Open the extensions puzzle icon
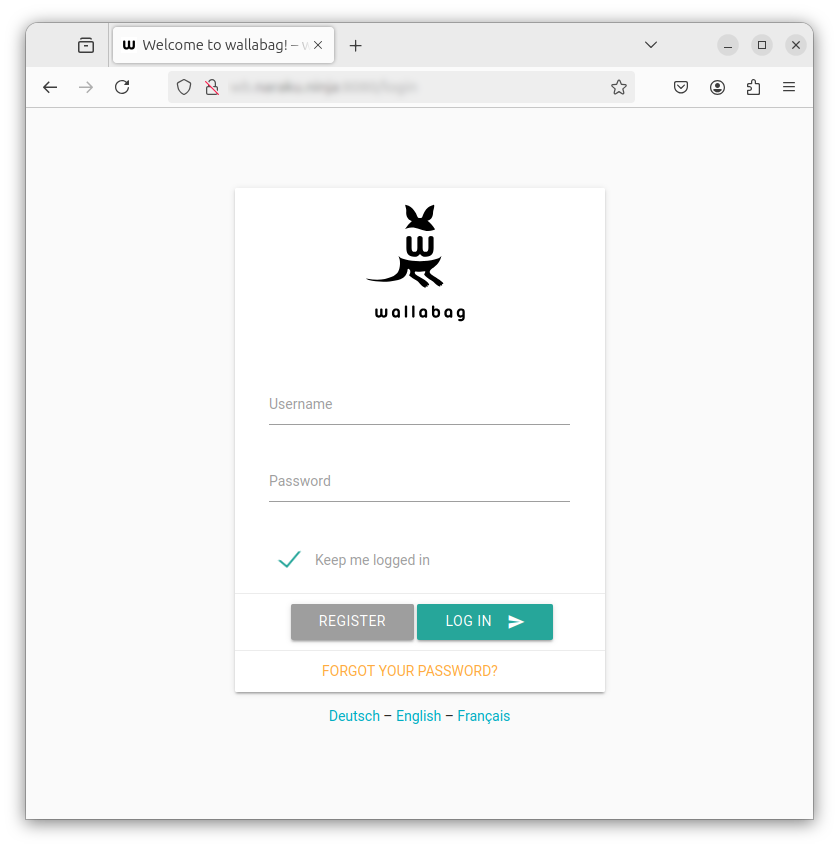Screen dimensions: 839x848 (754, 87)
